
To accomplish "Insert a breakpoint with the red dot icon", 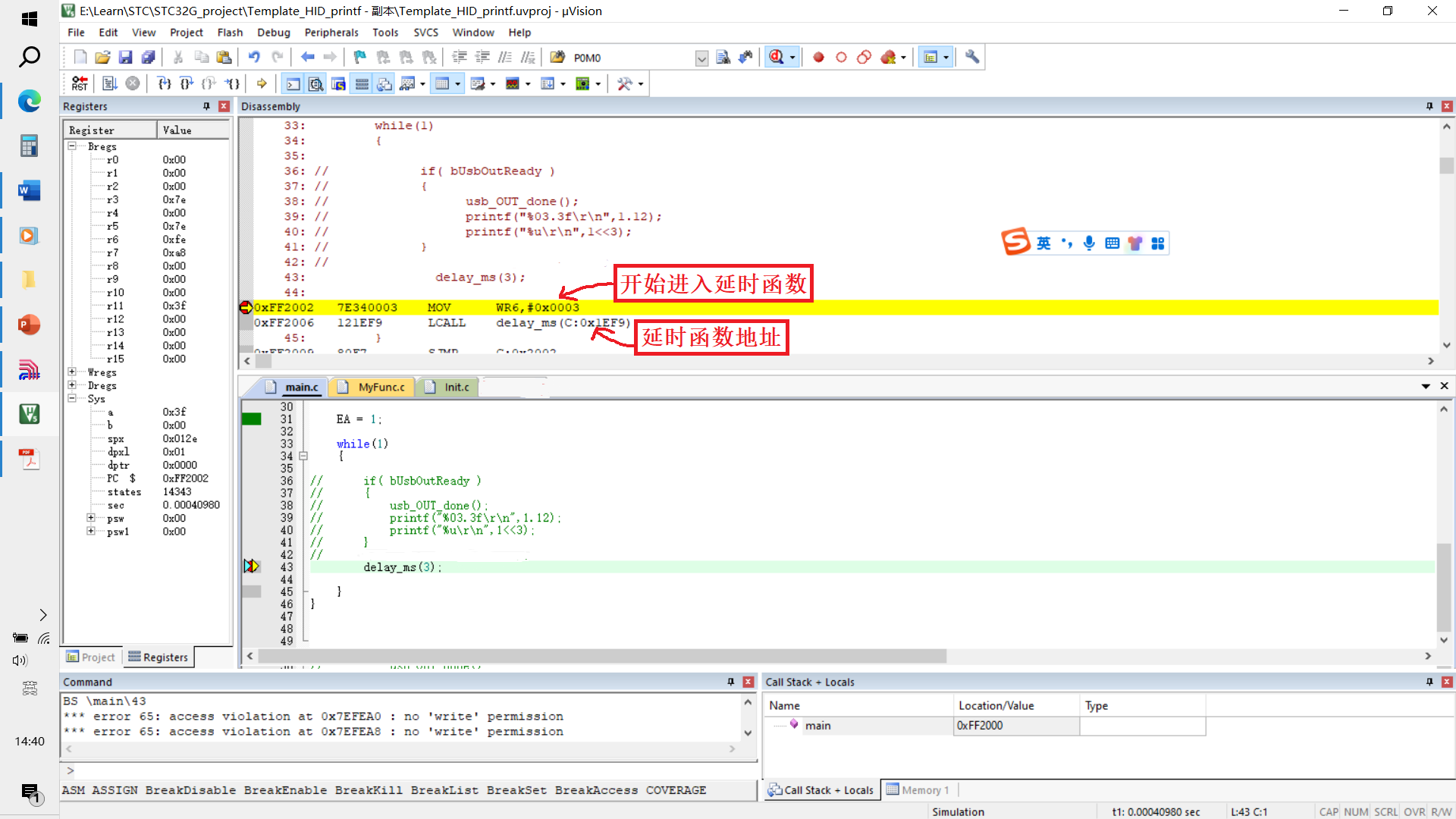I will point(818,57).
